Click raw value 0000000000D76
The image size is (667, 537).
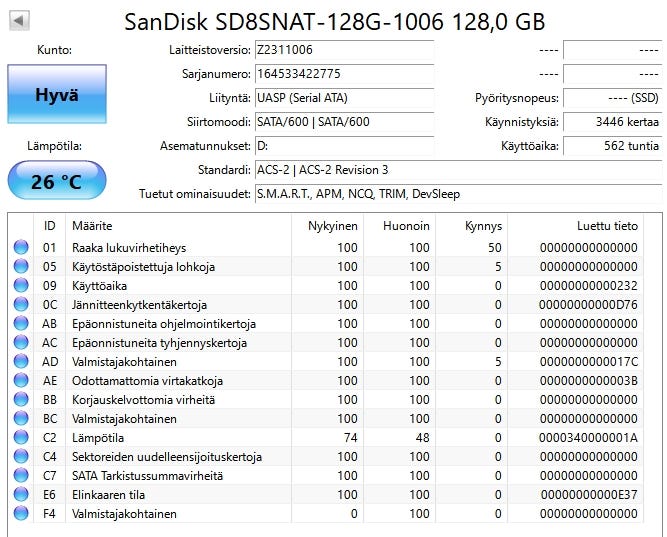(588, 305)
